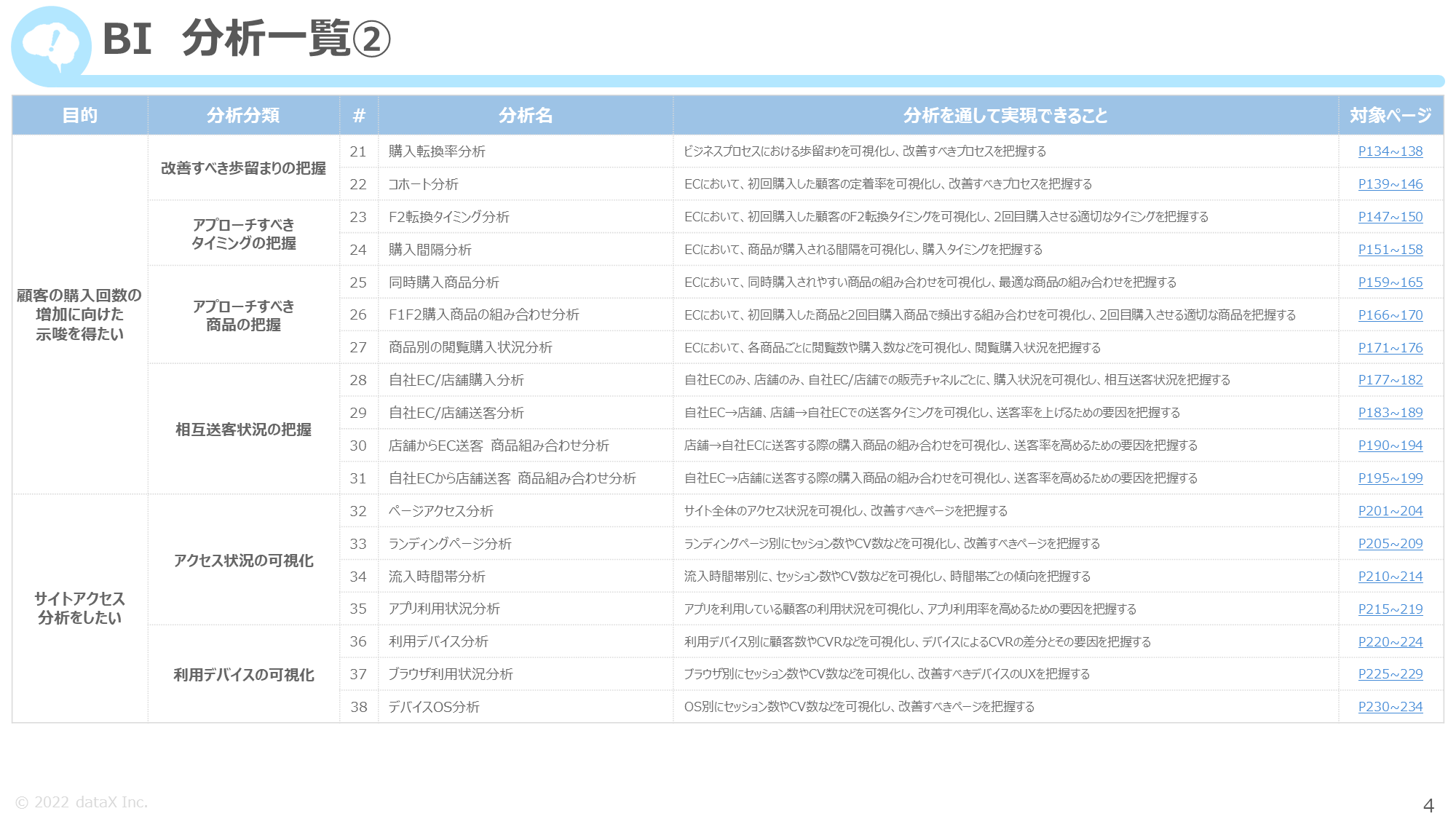This screenshot has width=1456, height=819.
Task: Open page link P159~165
Action: click(1390, 282)
